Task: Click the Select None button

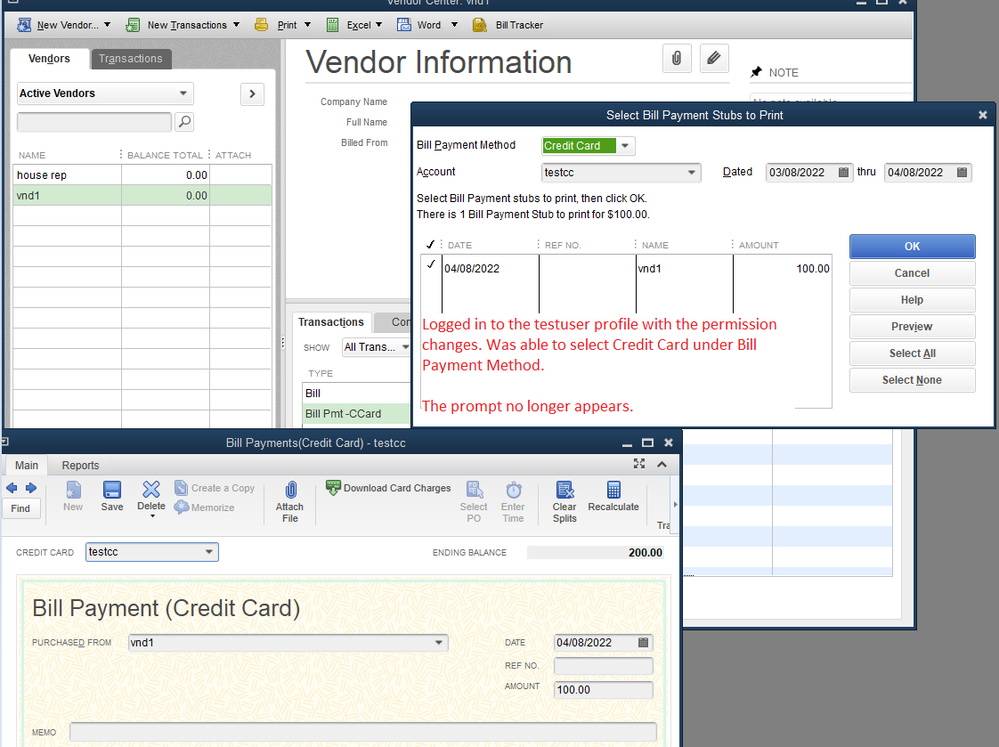Action: point(912,380)
